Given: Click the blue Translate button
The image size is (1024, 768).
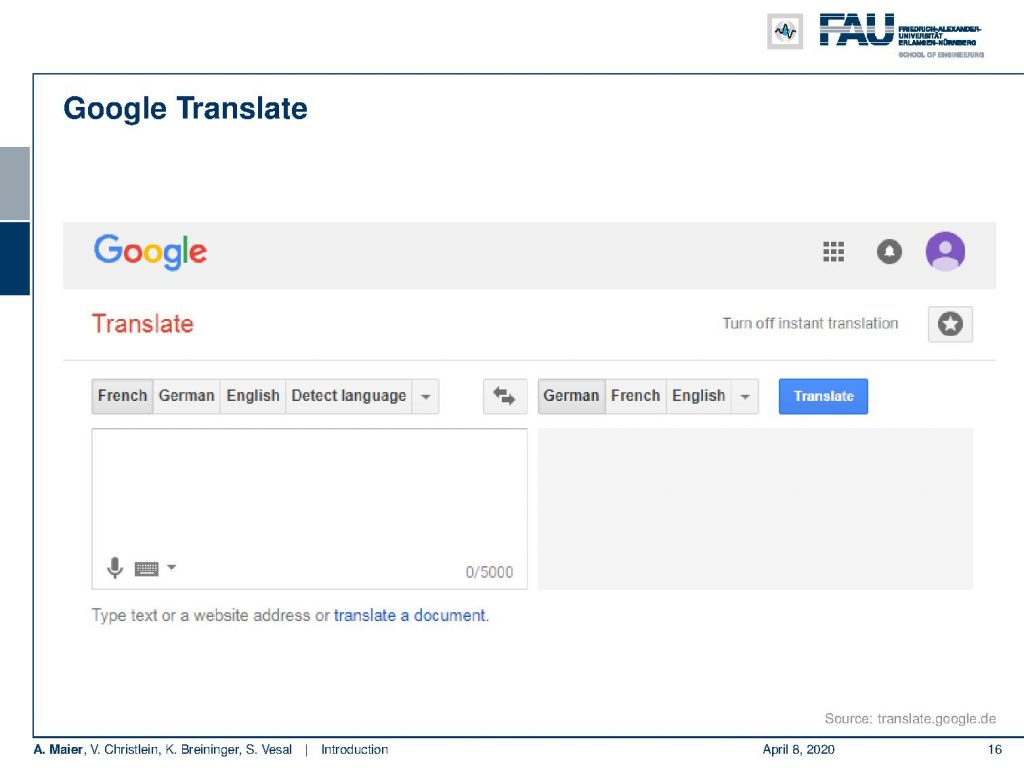Looking at the screenshot, I should click(x=823, y=396).
